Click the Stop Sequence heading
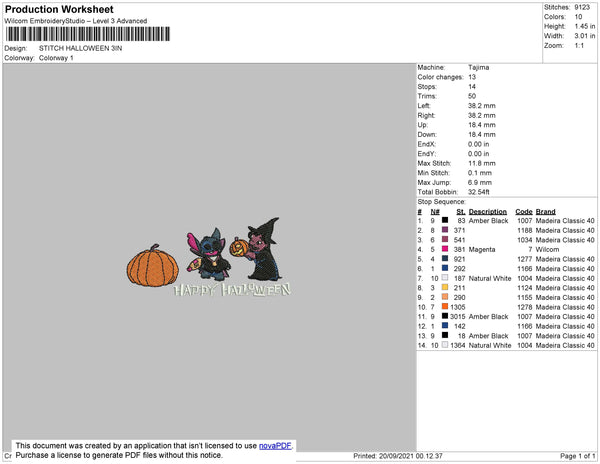600x464 pixels. click(x=442, y=202)
